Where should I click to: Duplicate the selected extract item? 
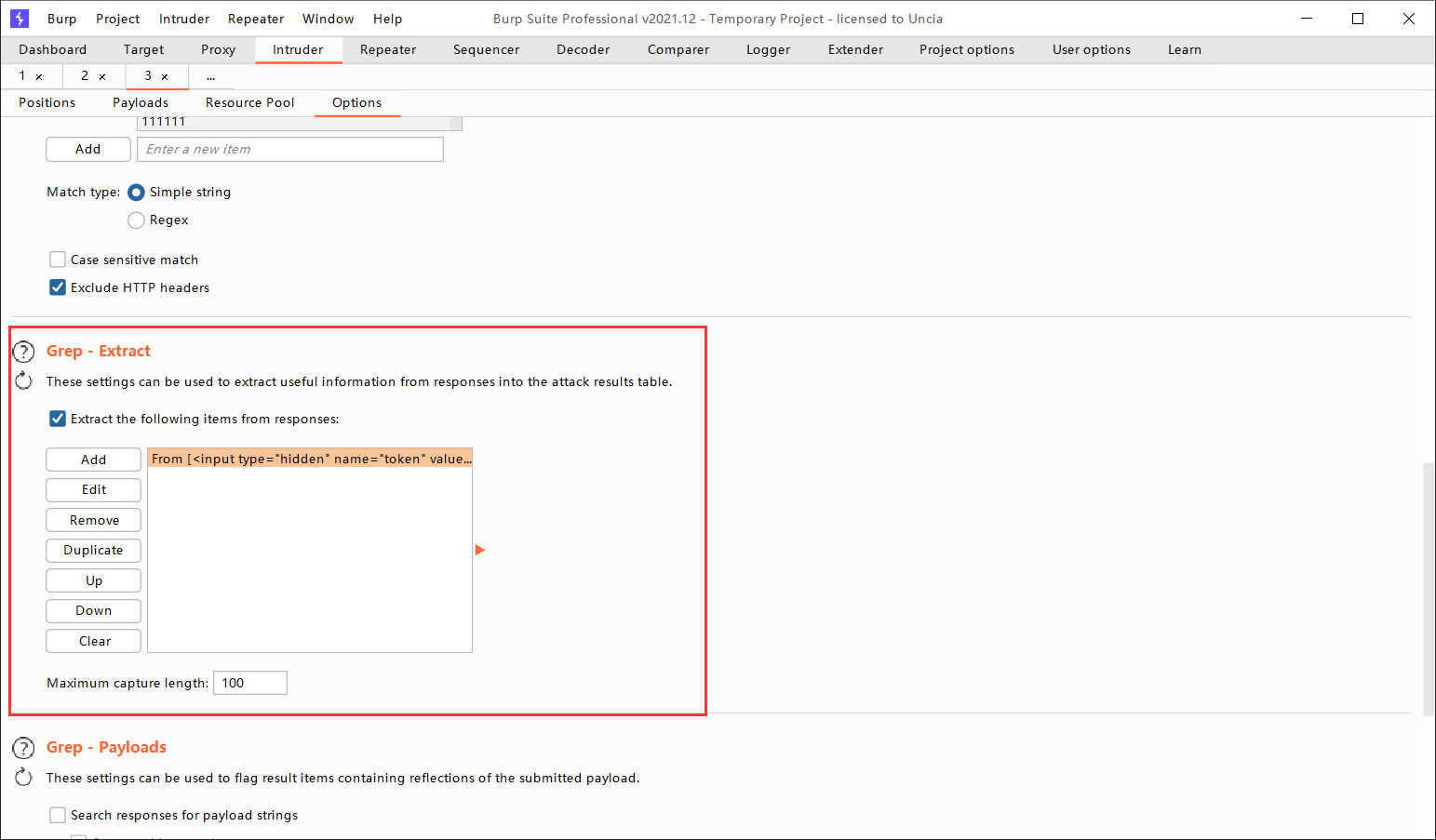coord(93,550)
